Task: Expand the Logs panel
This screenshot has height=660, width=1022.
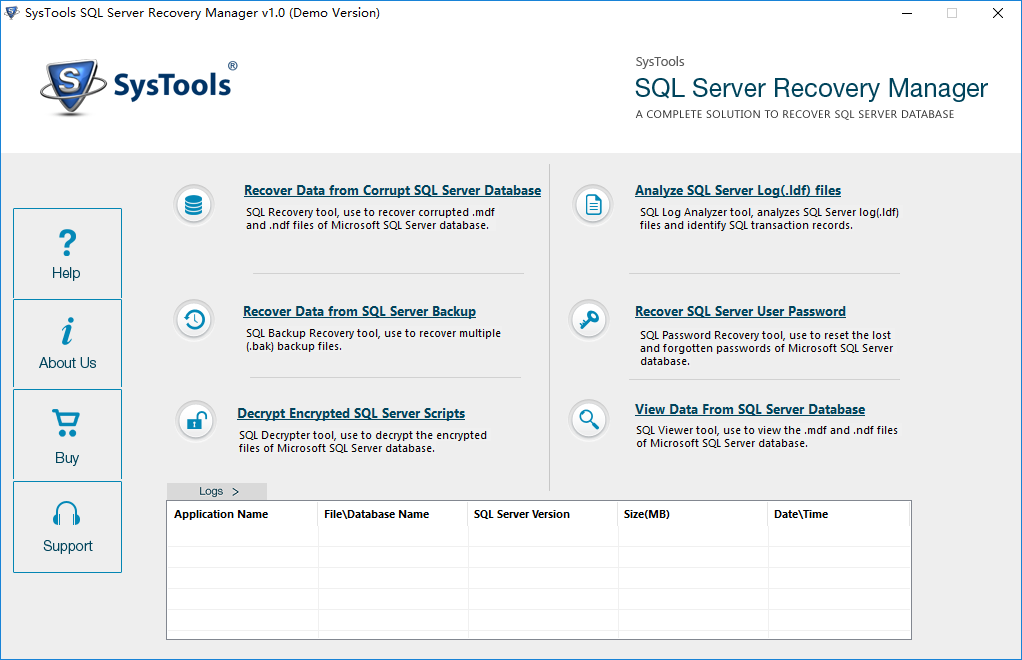Action: point(216,491)
